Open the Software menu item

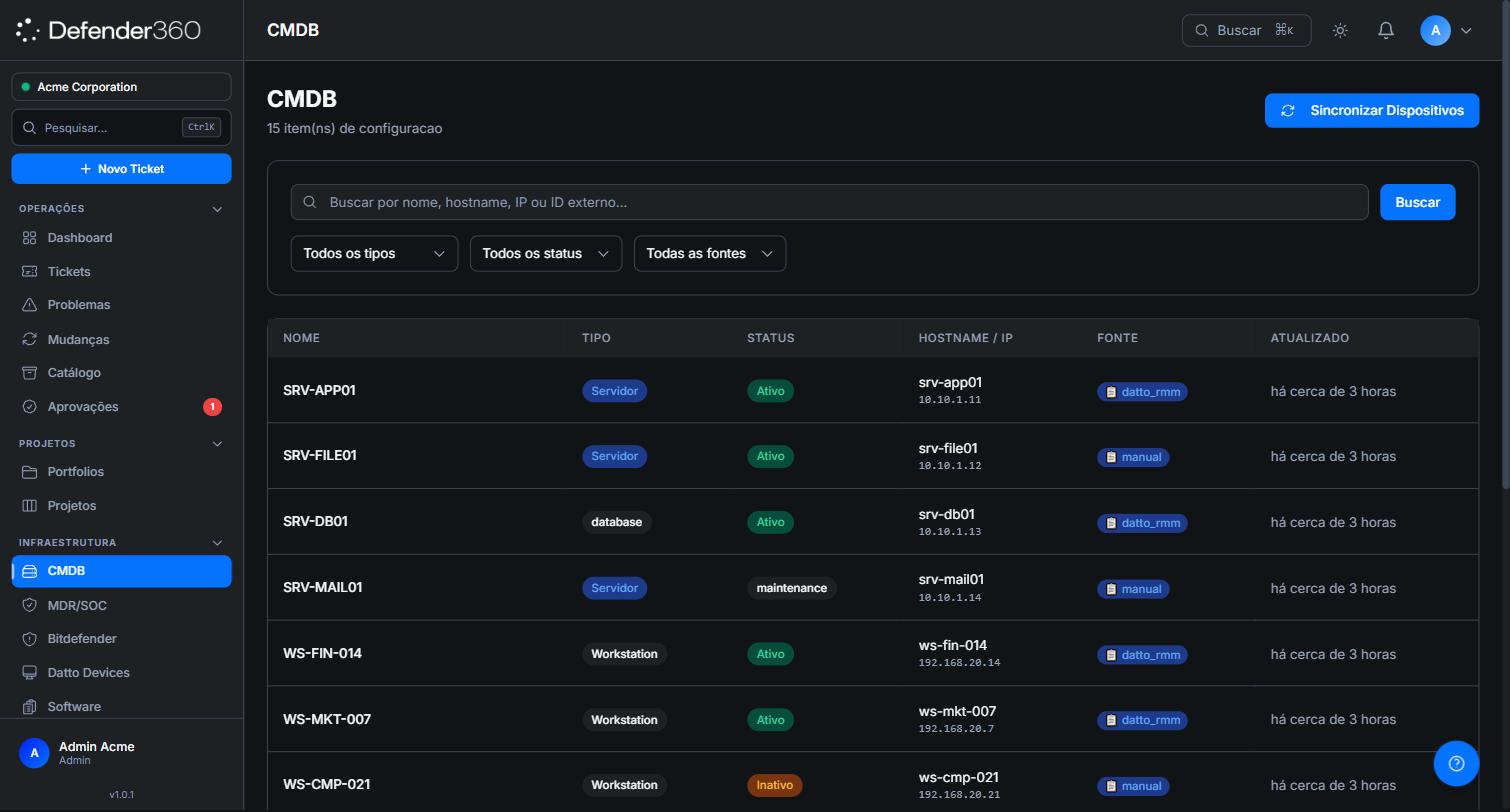point(121,707)
